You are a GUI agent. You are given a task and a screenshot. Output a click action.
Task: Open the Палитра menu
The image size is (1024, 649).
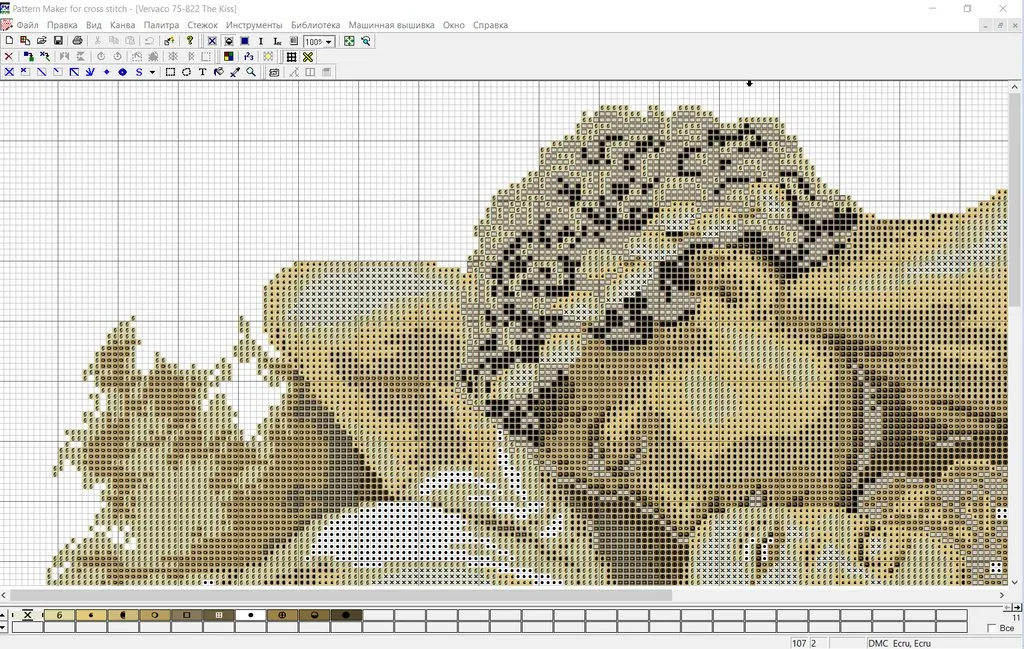[x=161, y=25]
